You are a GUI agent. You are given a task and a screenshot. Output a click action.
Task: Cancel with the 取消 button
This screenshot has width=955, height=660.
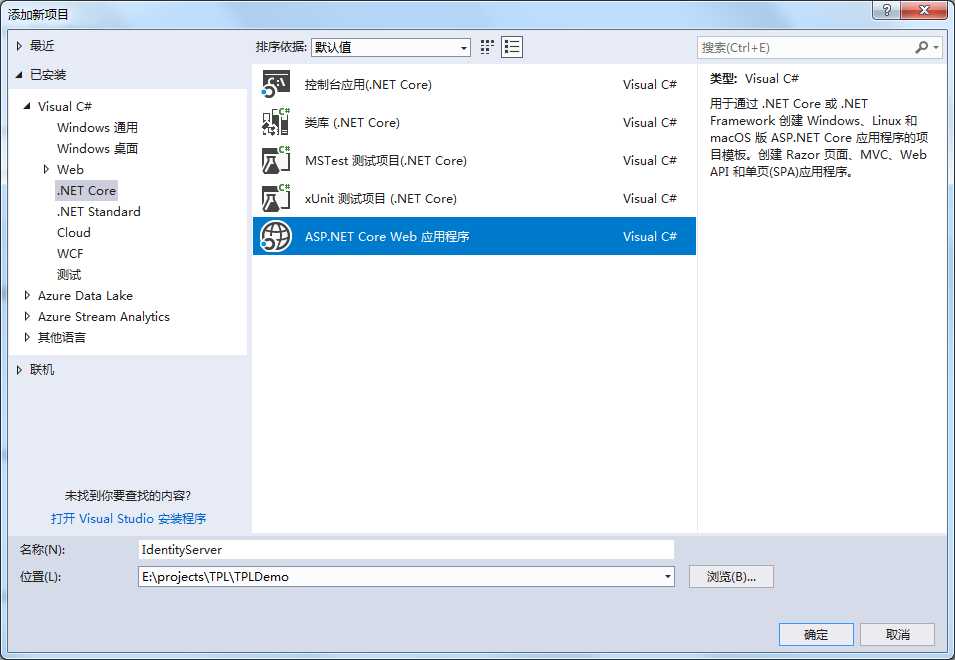pyautogui.click(x=897, y=634)
